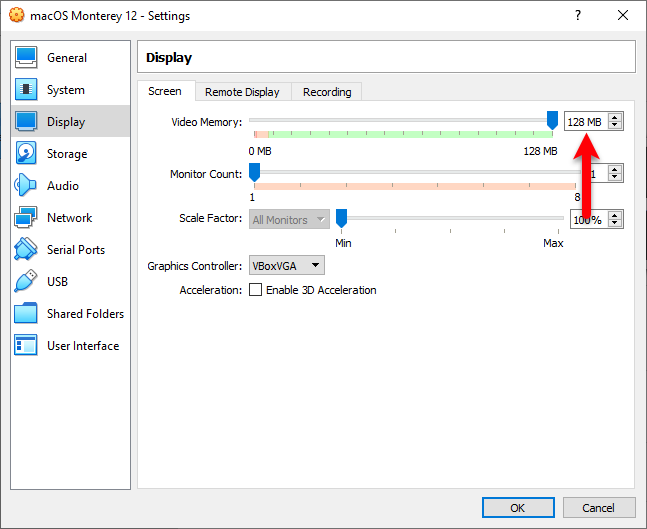The image size is (647, 529).
Task: Click the help question mark in title bar
Action: click(x=578, y=15)
